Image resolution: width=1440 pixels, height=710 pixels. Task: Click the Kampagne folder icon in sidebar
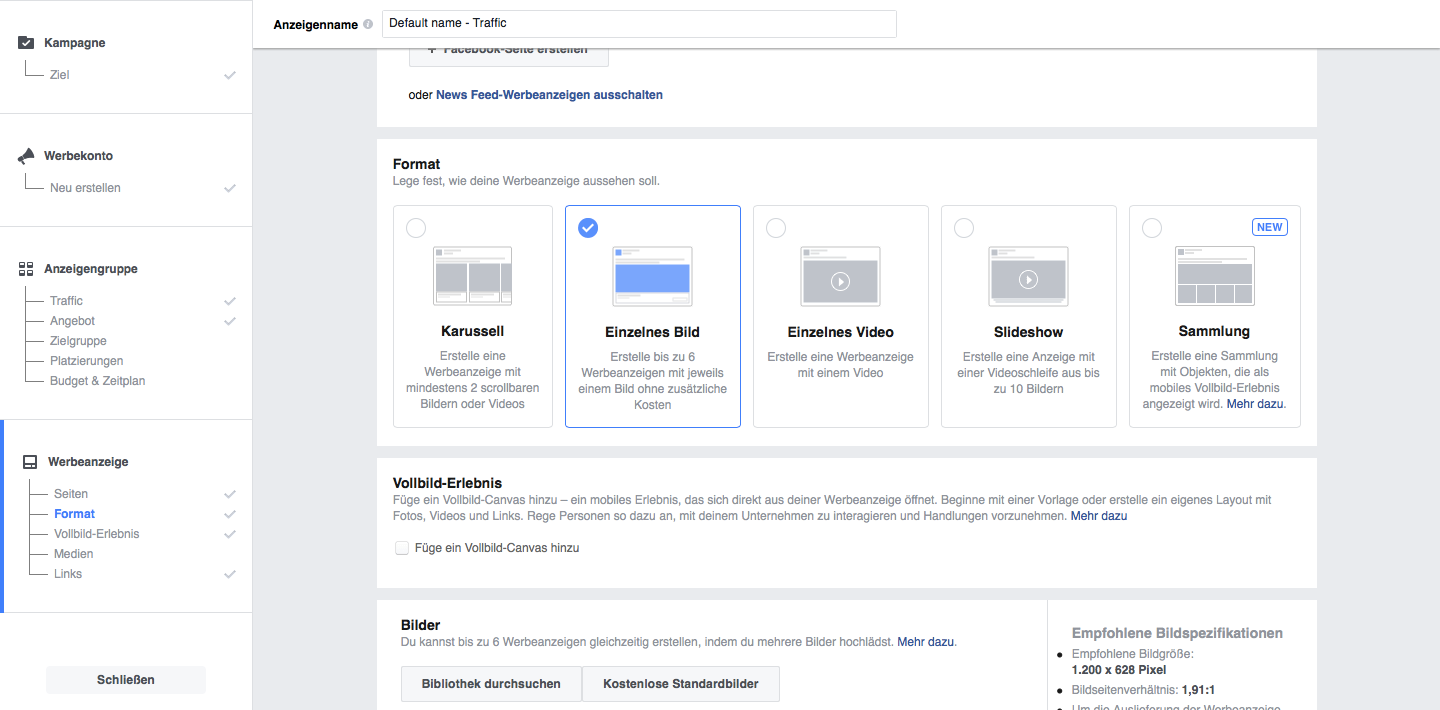point(27,43)
